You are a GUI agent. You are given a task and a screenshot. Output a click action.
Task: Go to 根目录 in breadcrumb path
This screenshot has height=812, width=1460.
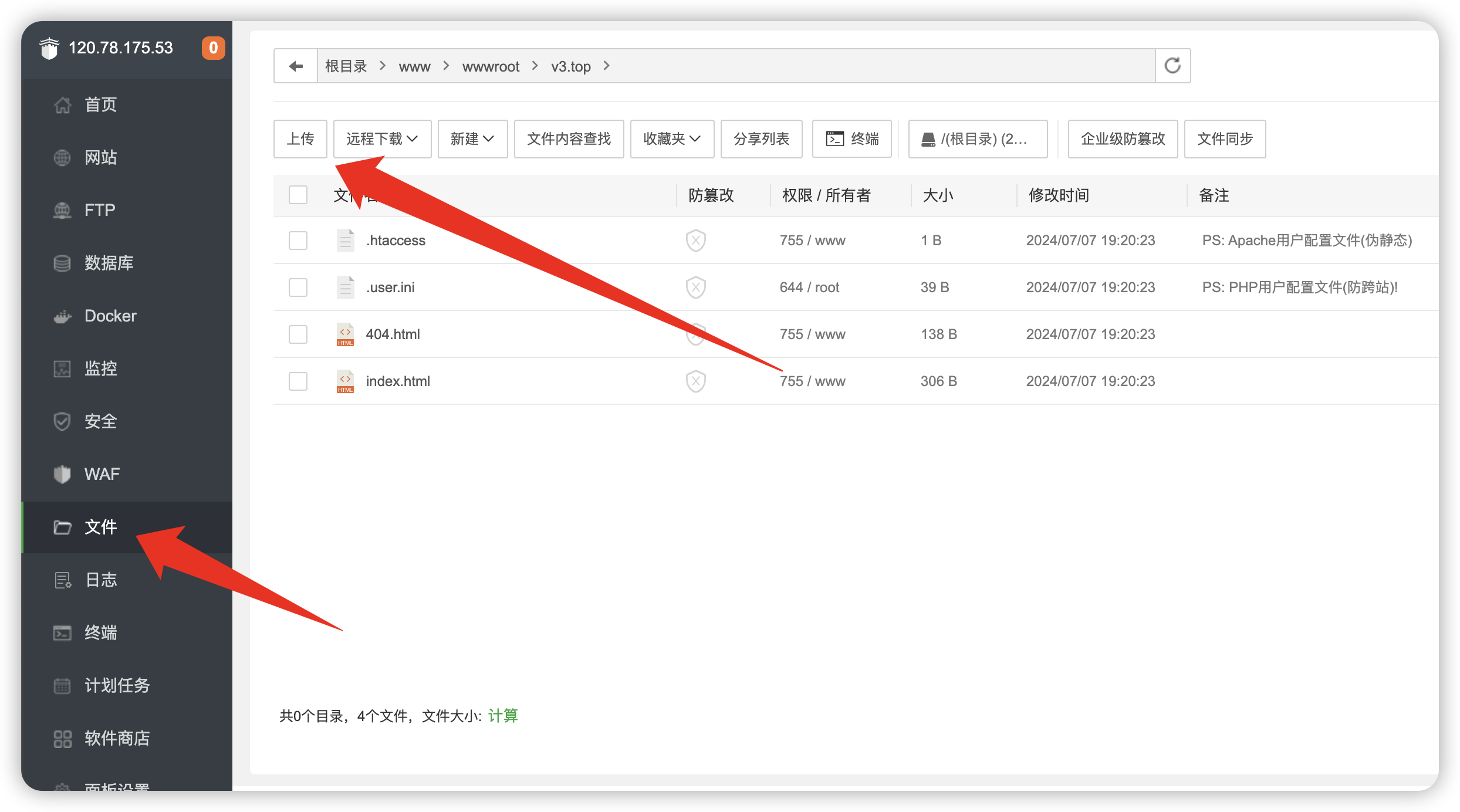(346, 66)
